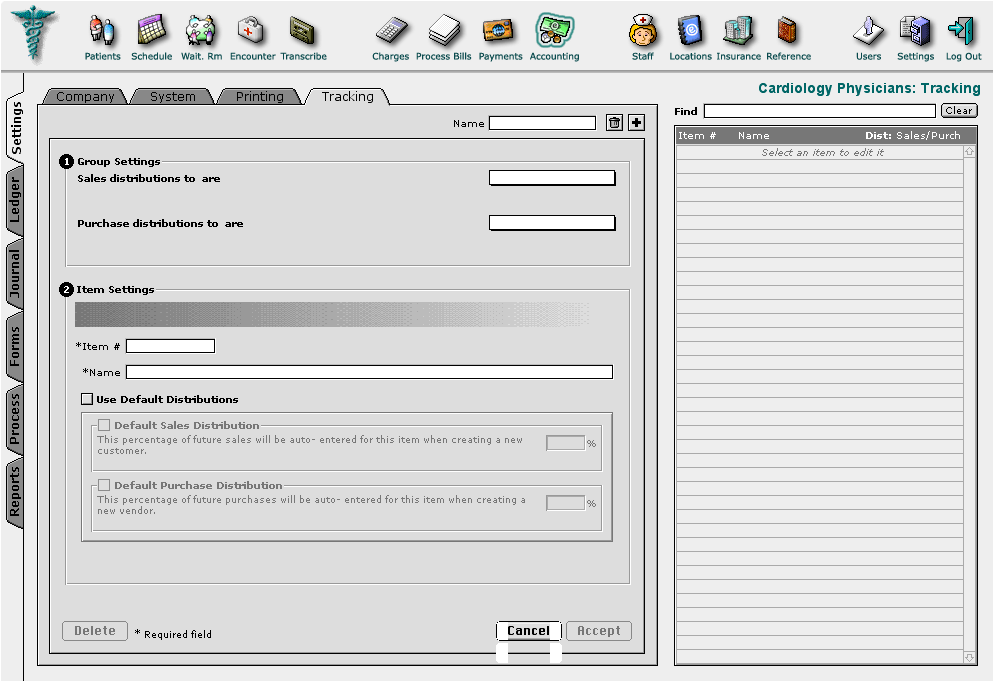This screenshot has width=993, height=681.
Task: Click the Find search field
Action: coord(819,111)
